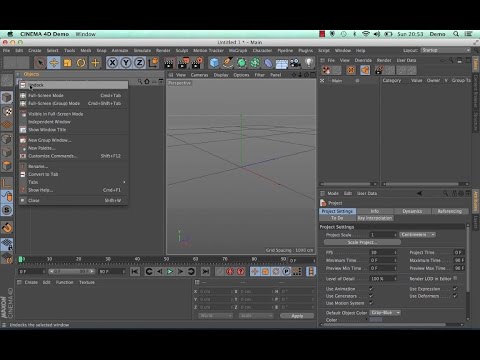Go to start of animation
Viewport: 480px width, 360px height.
[135, 271]
